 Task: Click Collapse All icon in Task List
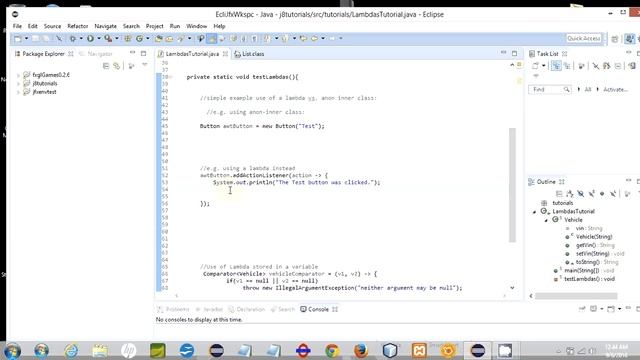tap(618, 66)
